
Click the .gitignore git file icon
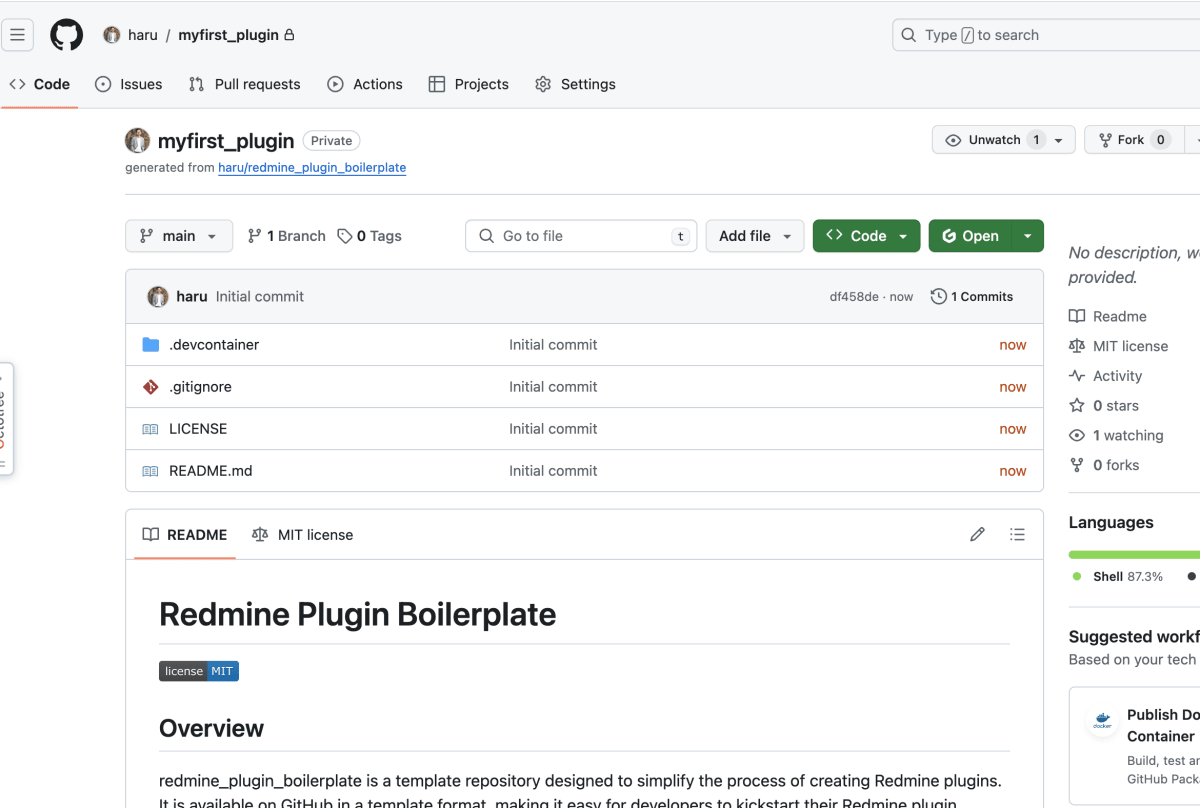click(x=151, y=387)
